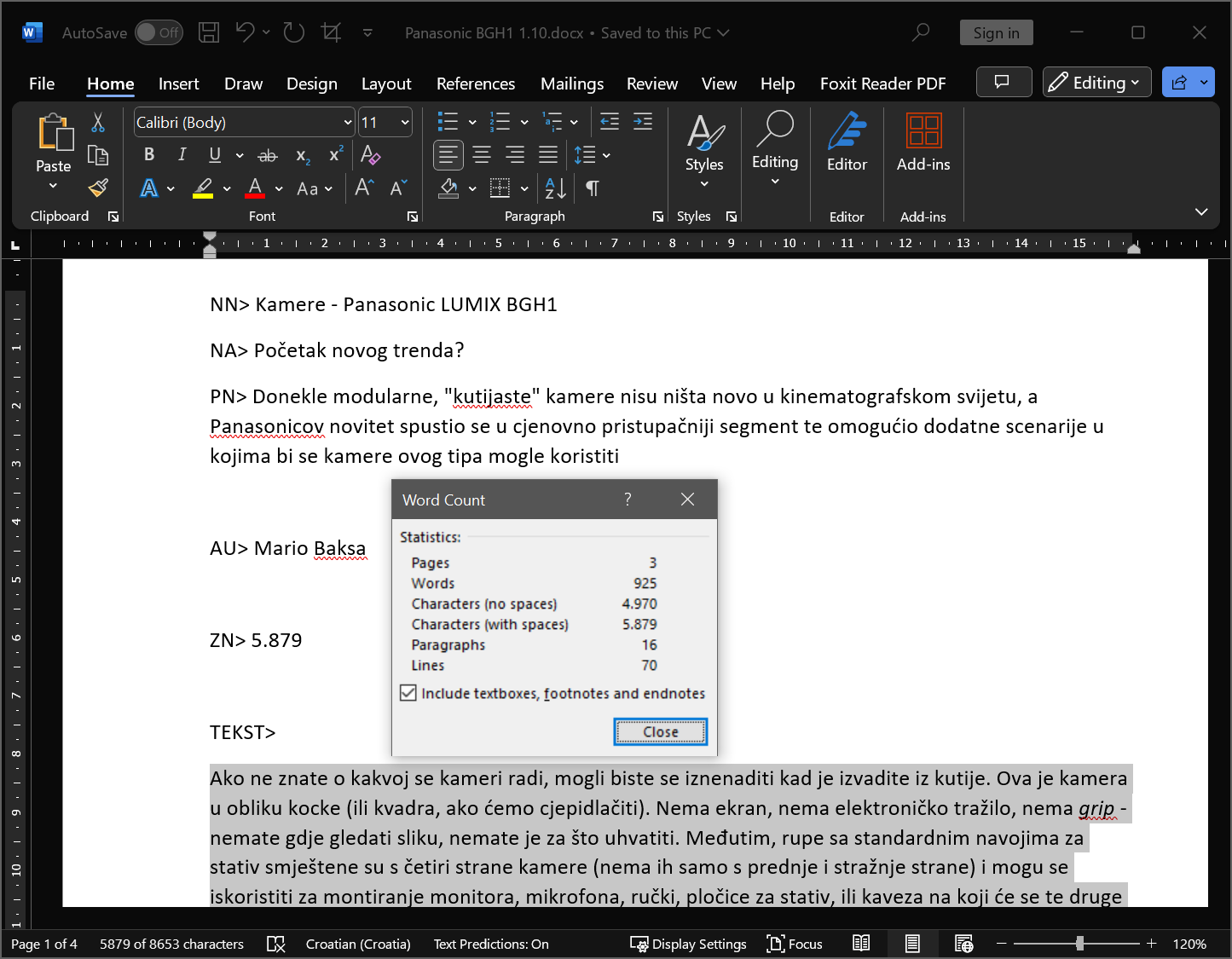The width and height of the screenshot is (1232, 959).
Task: Click Croatian (Croatia) language indicator
Action: coord(358,944)
